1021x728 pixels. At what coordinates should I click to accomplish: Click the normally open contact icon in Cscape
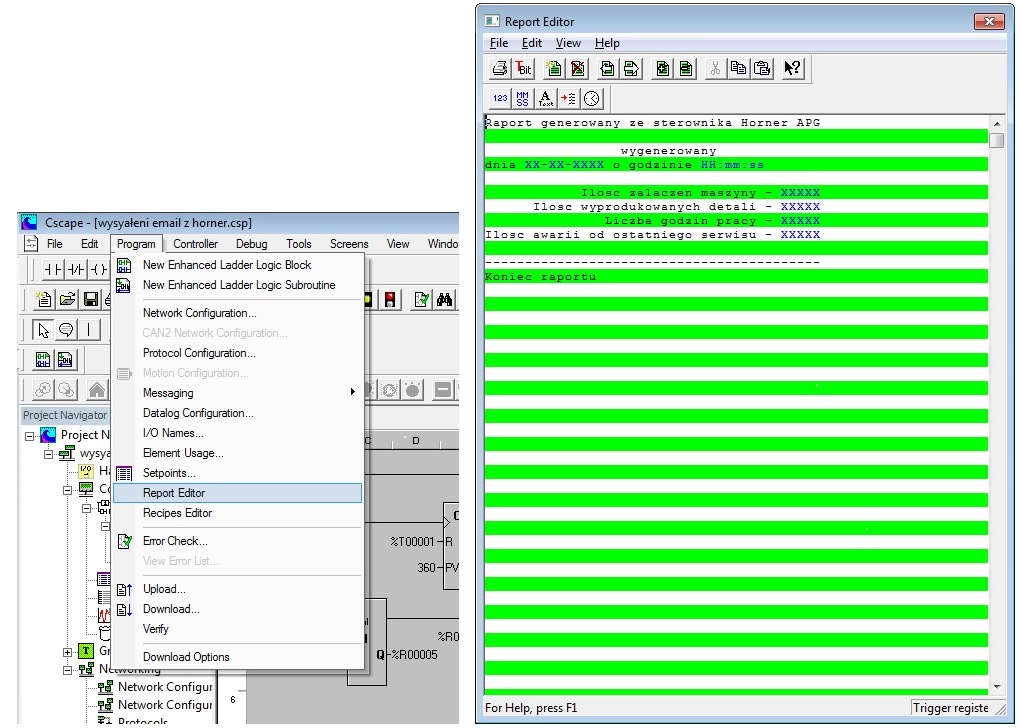pyautogui.click(x=52, y=269)
